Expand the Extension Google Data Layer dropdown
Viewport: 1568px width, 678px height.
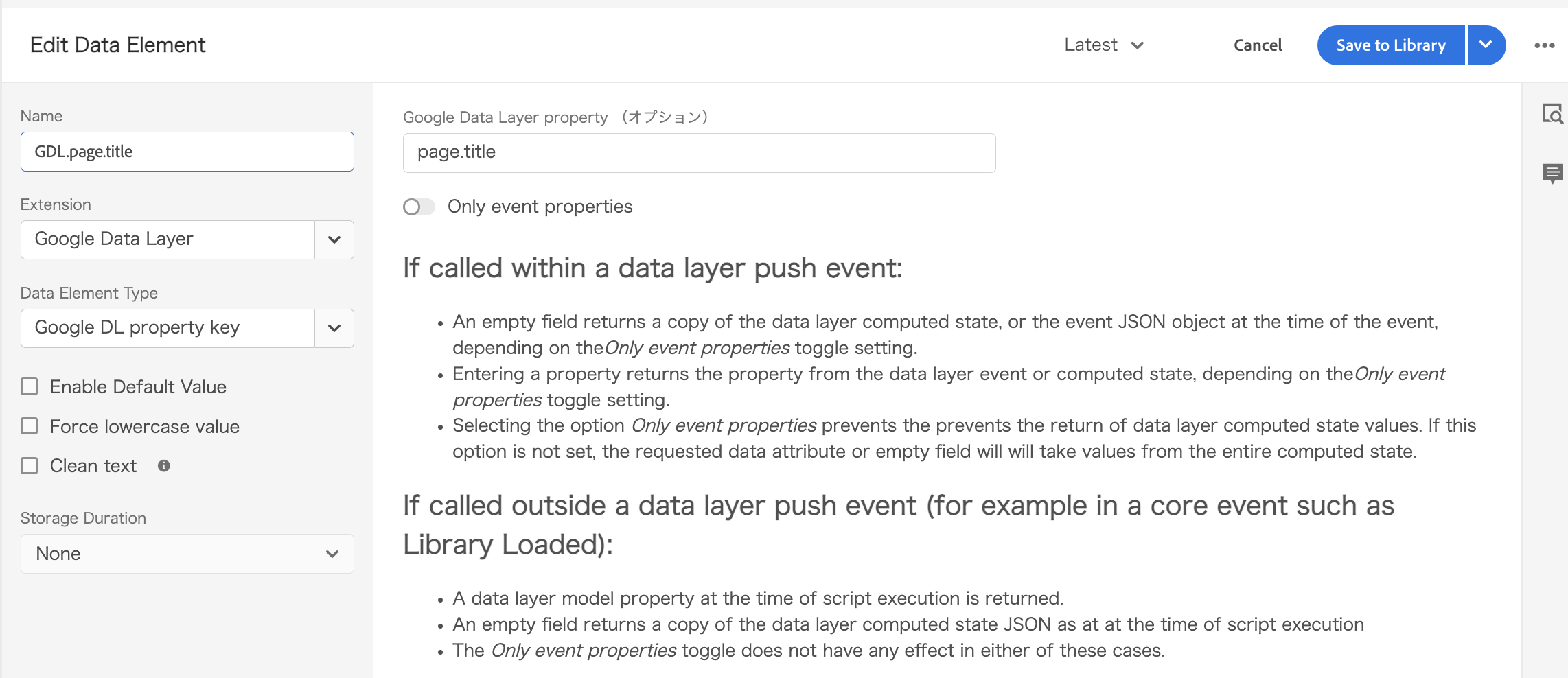334,239
